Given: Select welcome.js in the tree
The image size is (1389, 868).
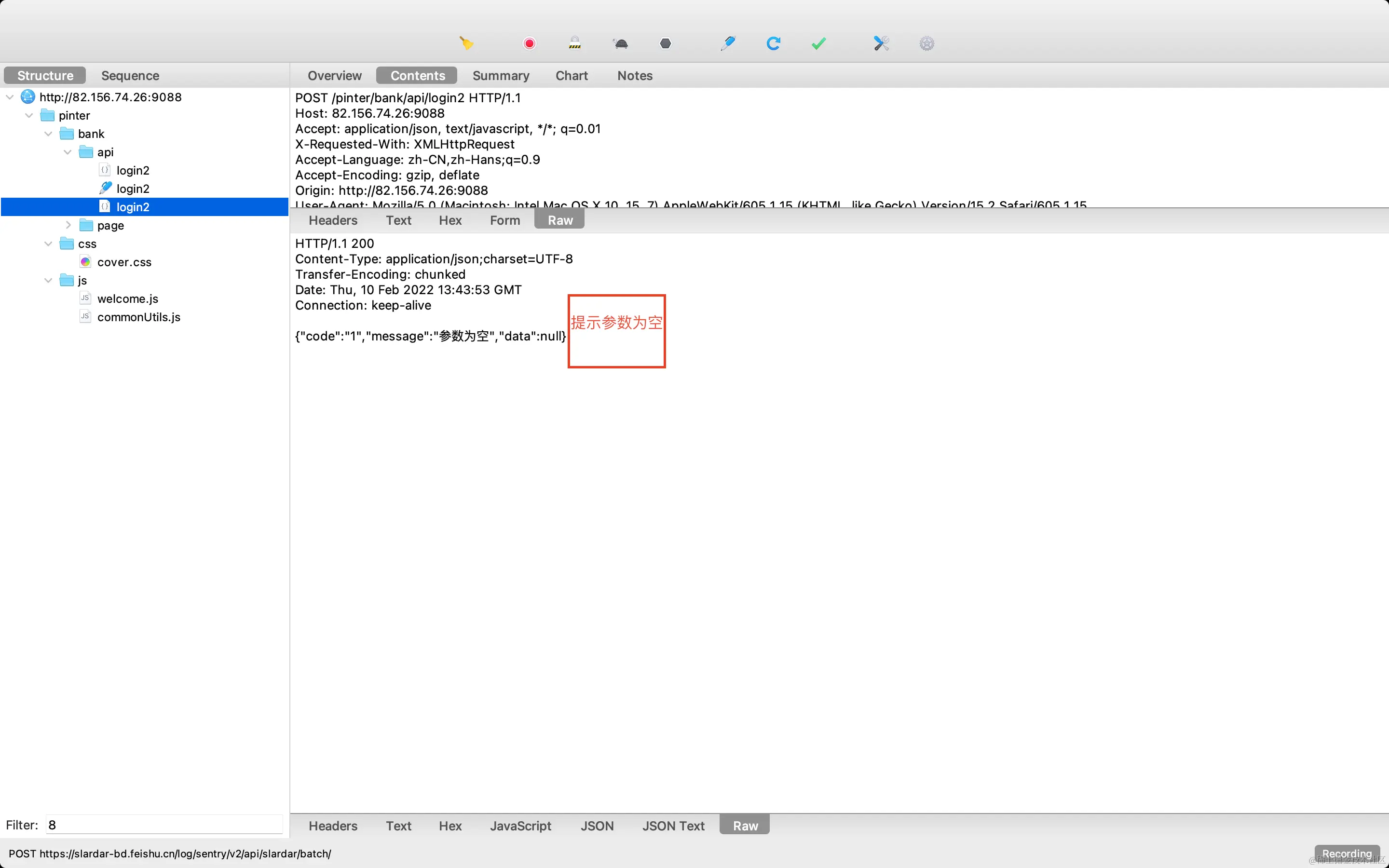Looking at the screenshot, I should point(127,298).
